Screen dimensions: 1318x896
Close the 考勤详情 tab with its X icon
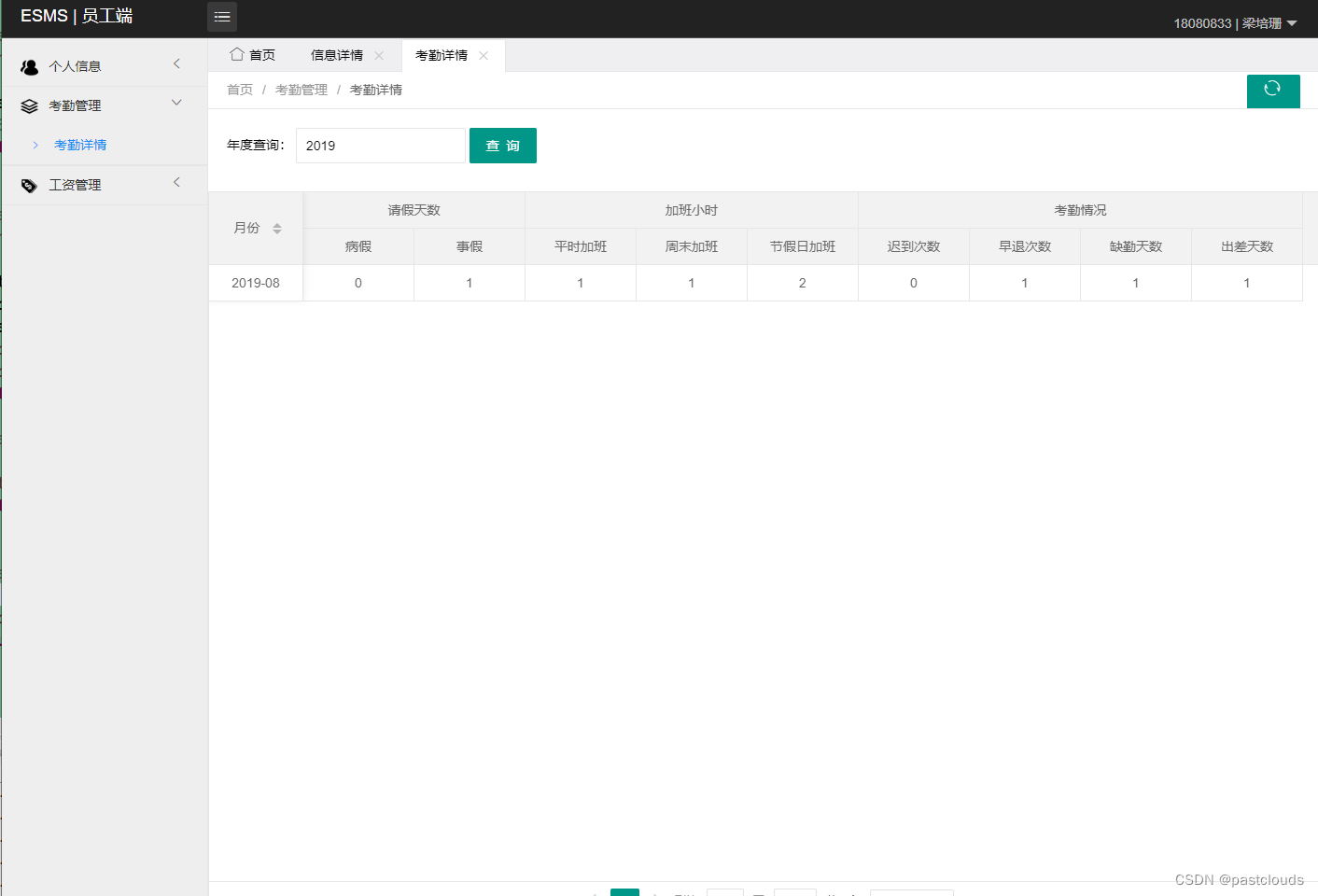click(x=484, y=55)
